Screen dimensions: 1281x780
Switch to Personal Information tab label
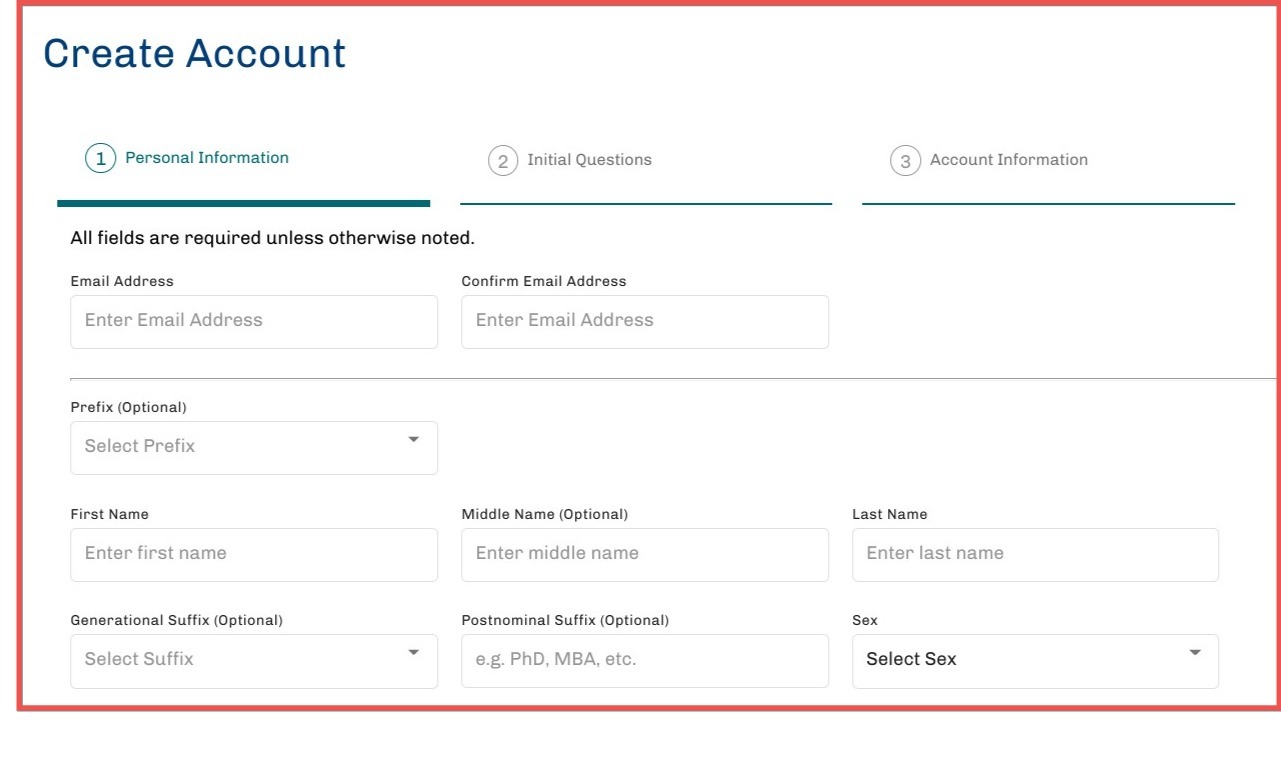(207, 158)
